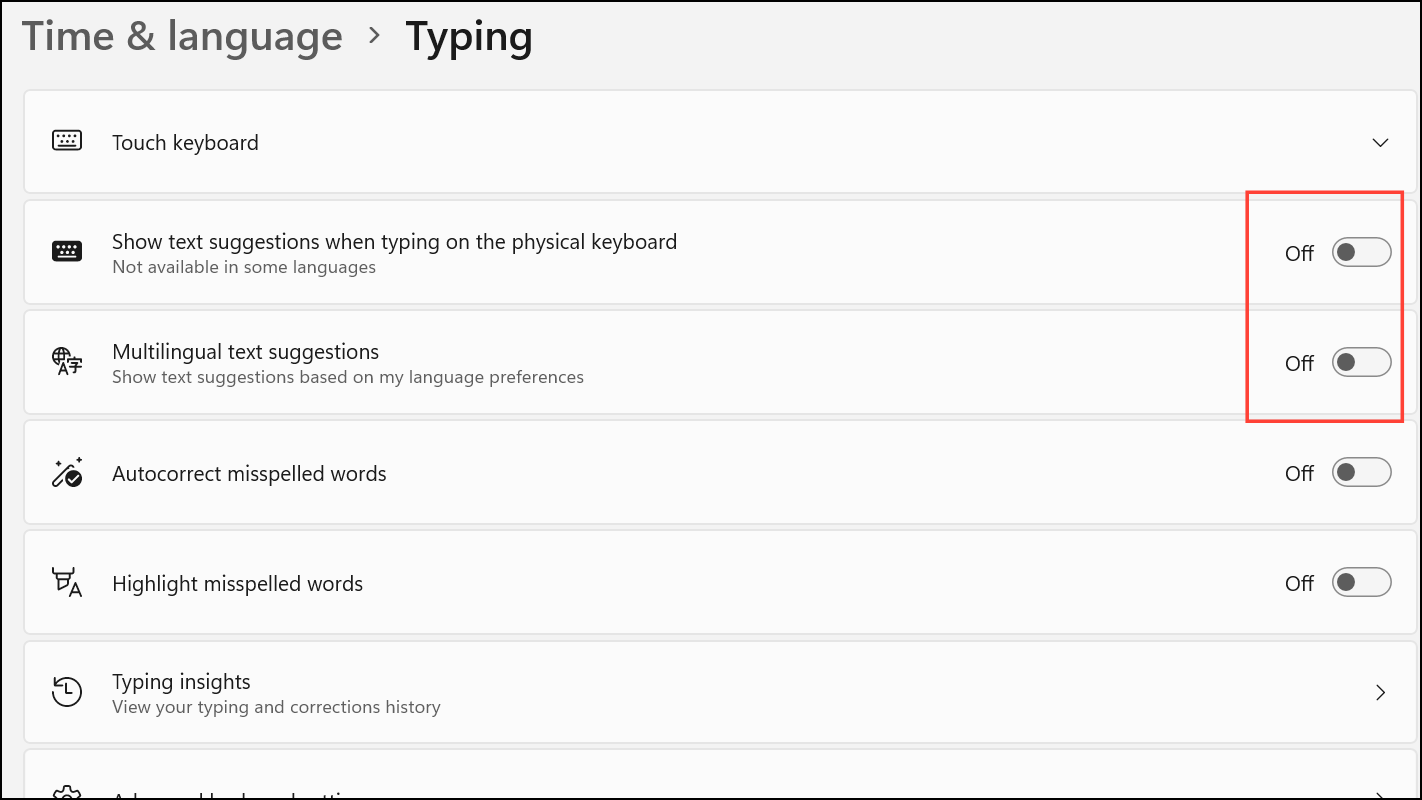
Task: Click the breadcrumb separator arrow
Action: click(x=374, y=36)
